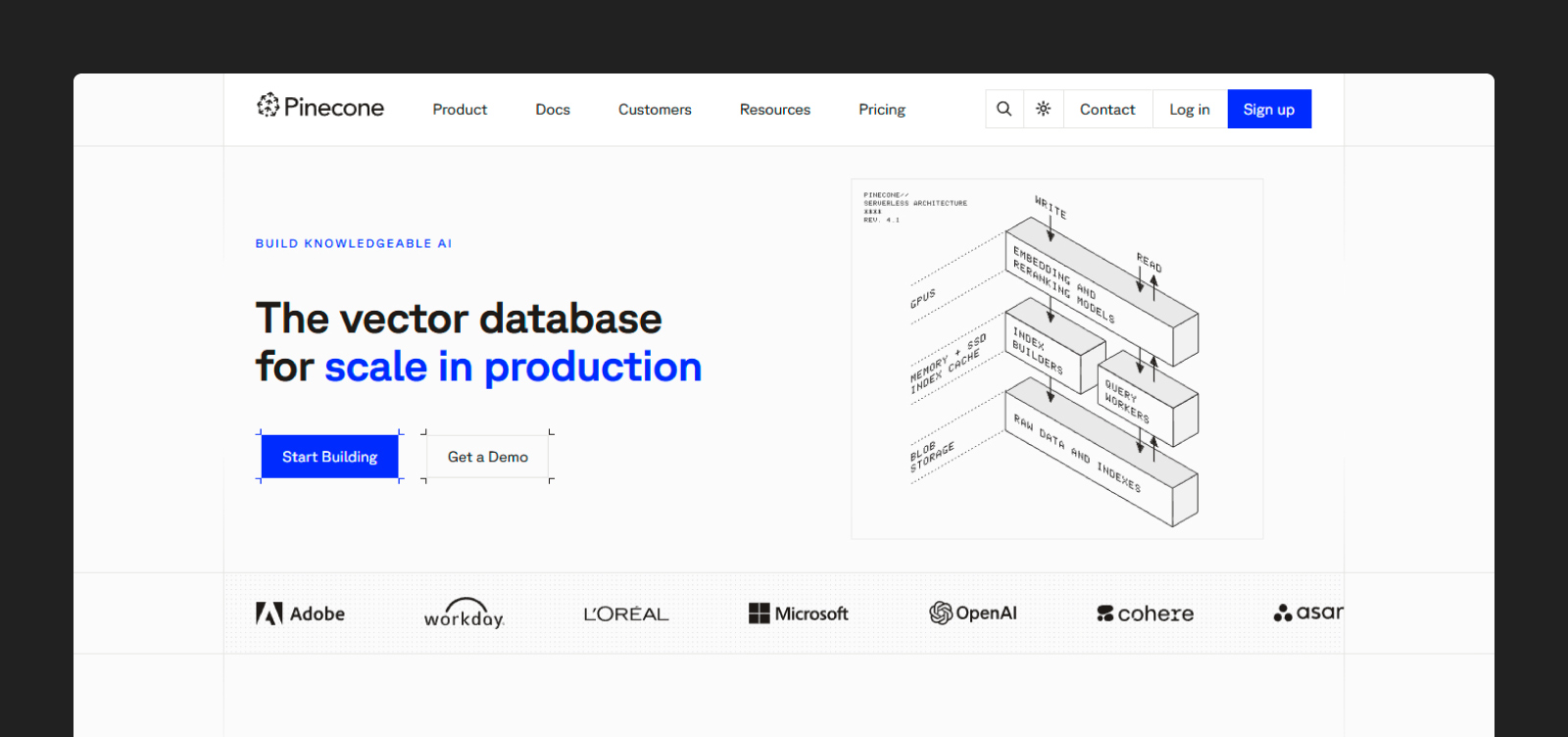
Task: Toggle the light/dark theme sun icon
Action: click(x=1044, y=109)
